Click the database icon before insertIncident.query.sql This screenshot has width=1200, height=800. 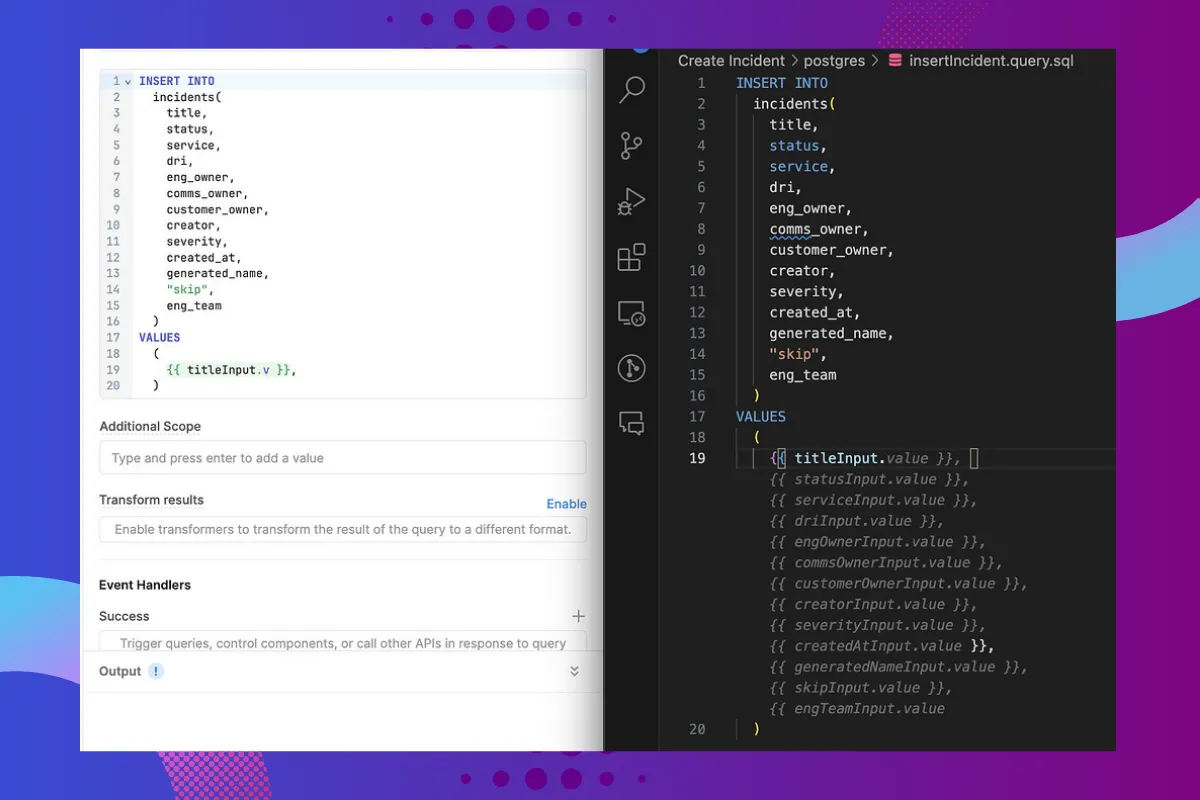pyautogui.click(x=895, y=61)
